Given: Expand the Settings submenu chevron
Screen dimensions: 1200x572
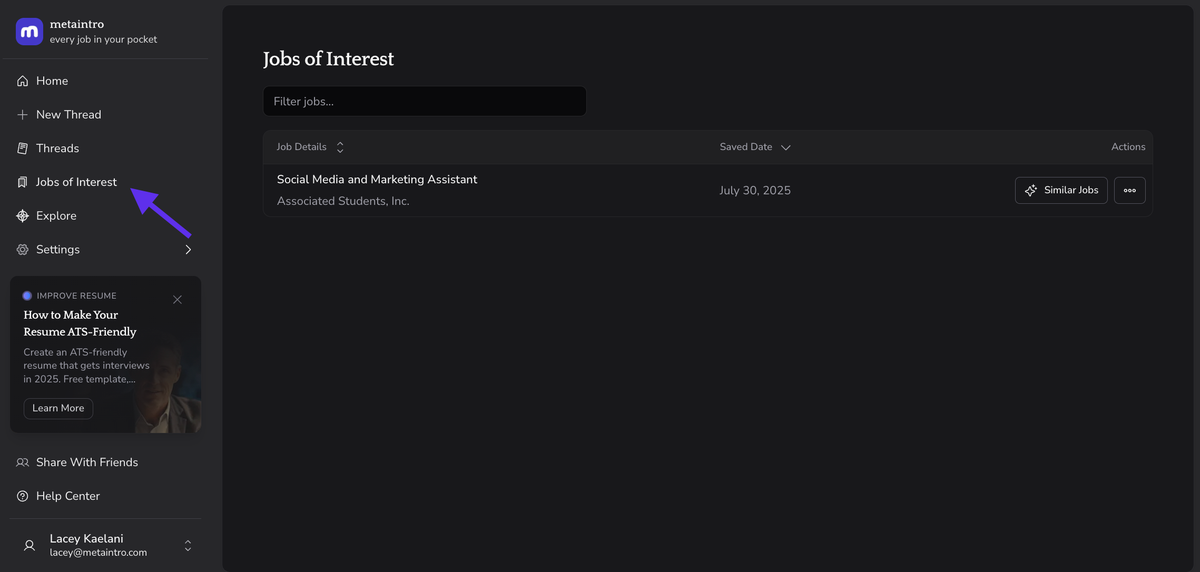Looking at the screenshot, I should pyautogui.click(x=188, y=250).
